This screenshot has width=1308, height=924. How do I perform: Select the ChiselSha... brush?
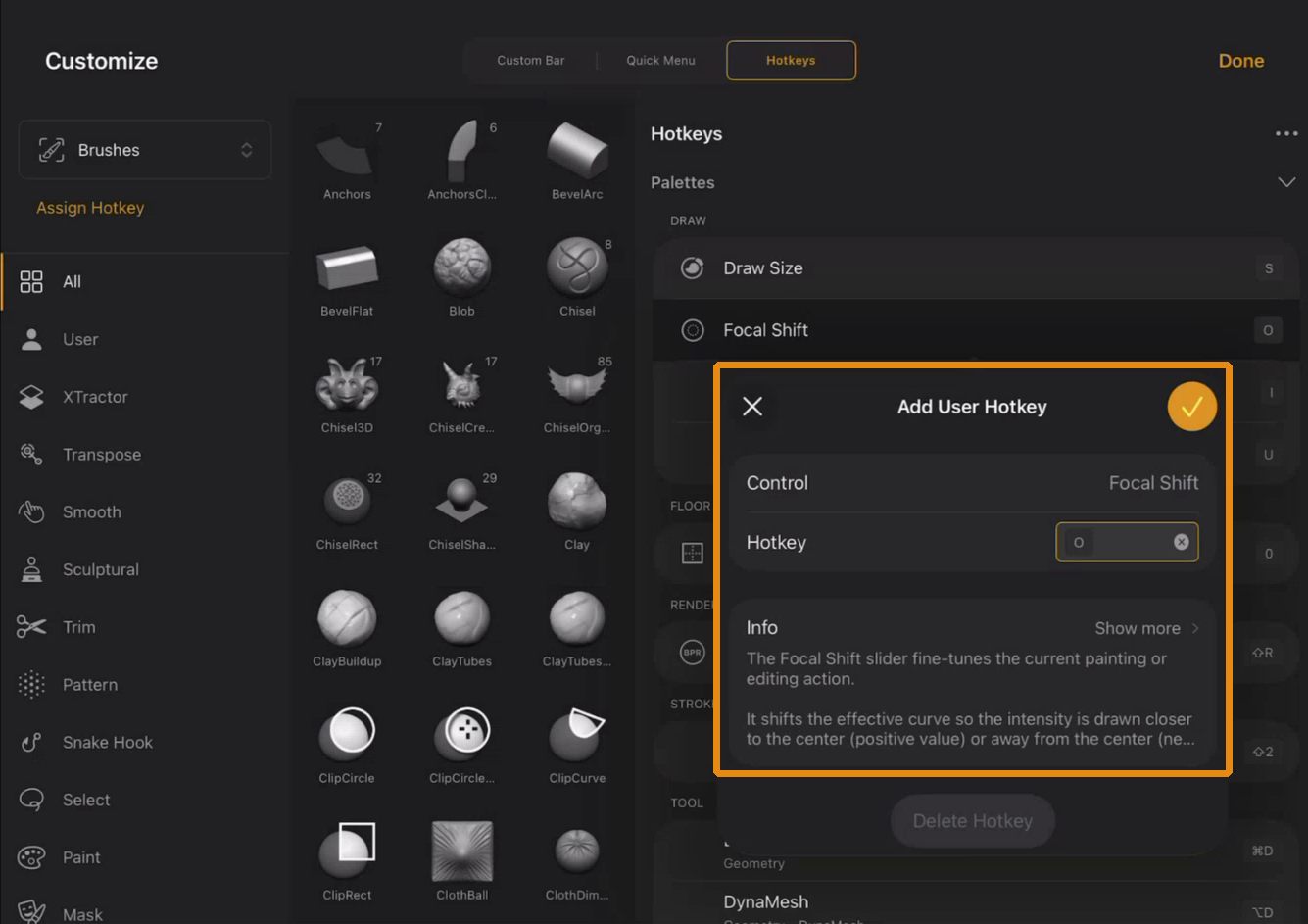[x=461, y=511]
